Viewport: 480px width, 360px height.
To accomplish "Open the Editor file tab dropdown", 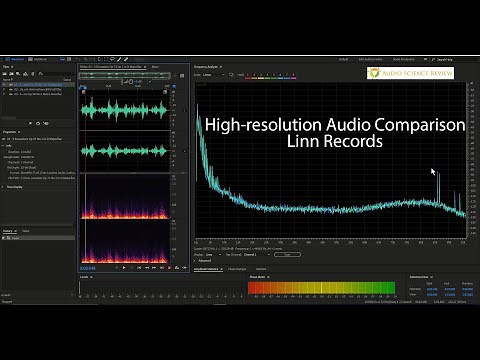I will 145,67.
